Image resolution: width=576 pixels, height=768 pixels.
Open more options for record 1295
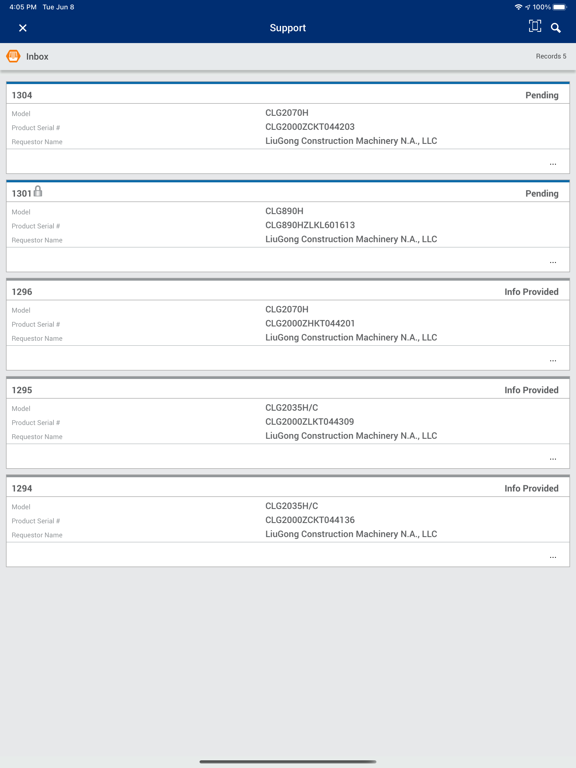[x=553, y=459]
